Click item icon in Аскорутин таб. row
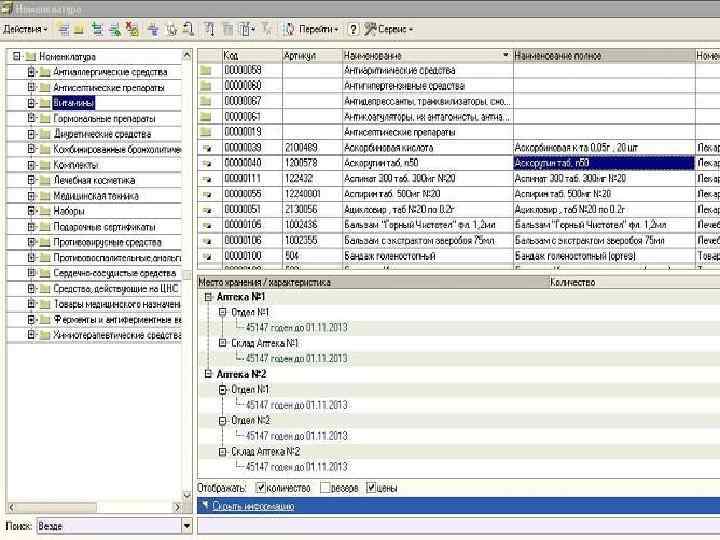The width and height of the screenshot is (720, 540). 208,162
